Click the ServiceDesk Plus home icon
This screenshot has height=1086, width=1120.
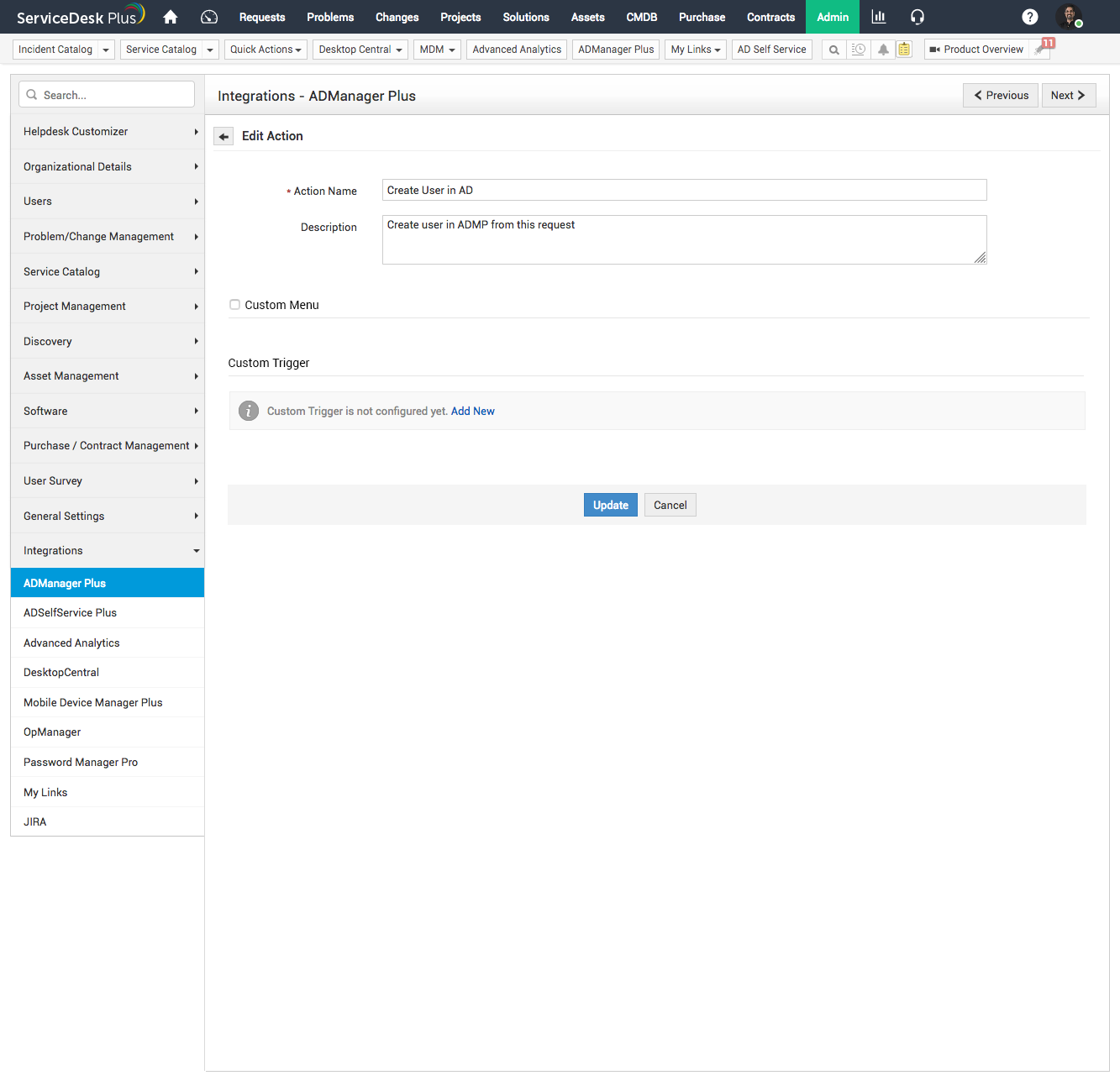(170, 16)
